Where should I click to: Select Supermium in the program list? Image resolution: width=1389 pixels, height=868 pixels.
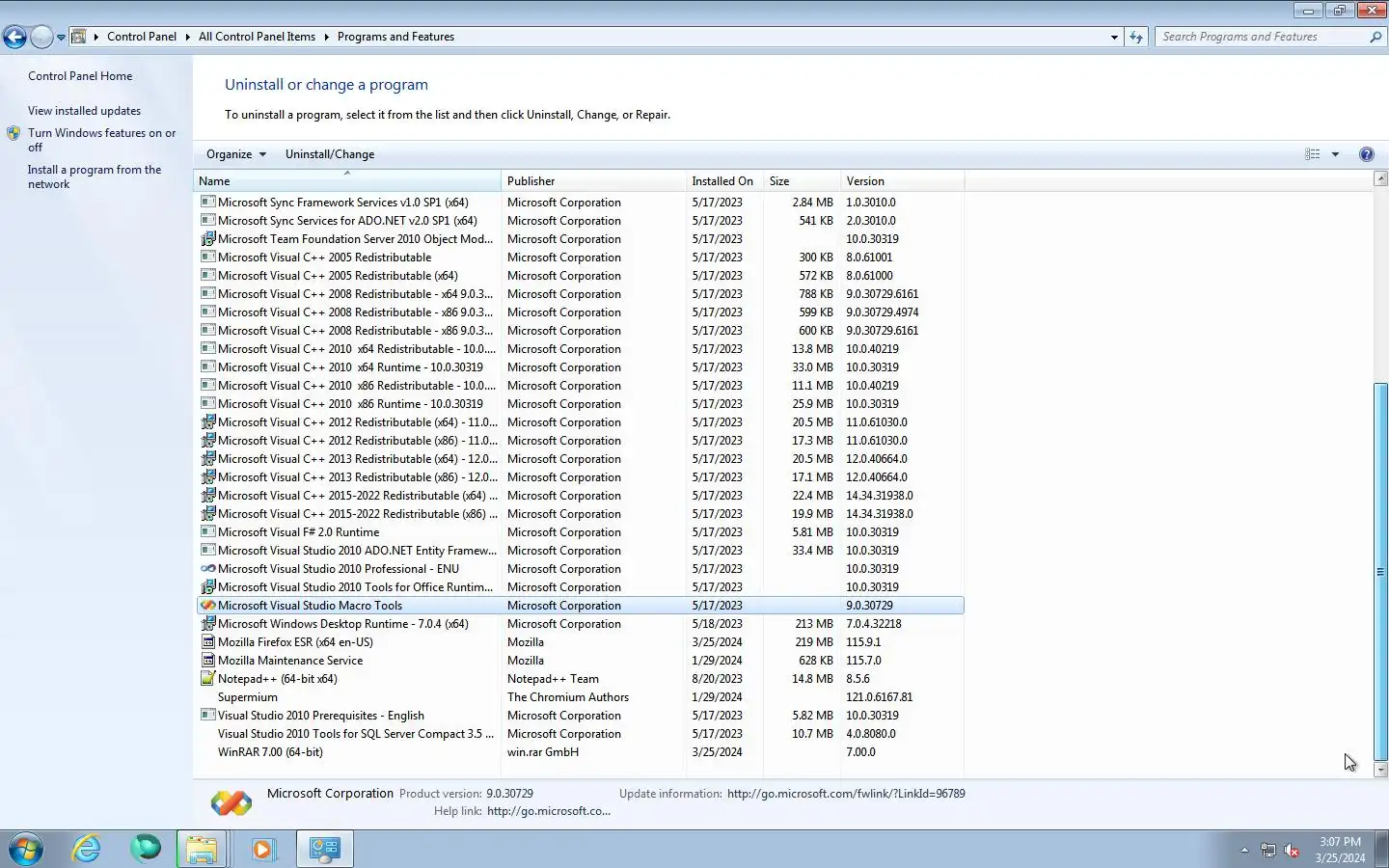[580, 697]
